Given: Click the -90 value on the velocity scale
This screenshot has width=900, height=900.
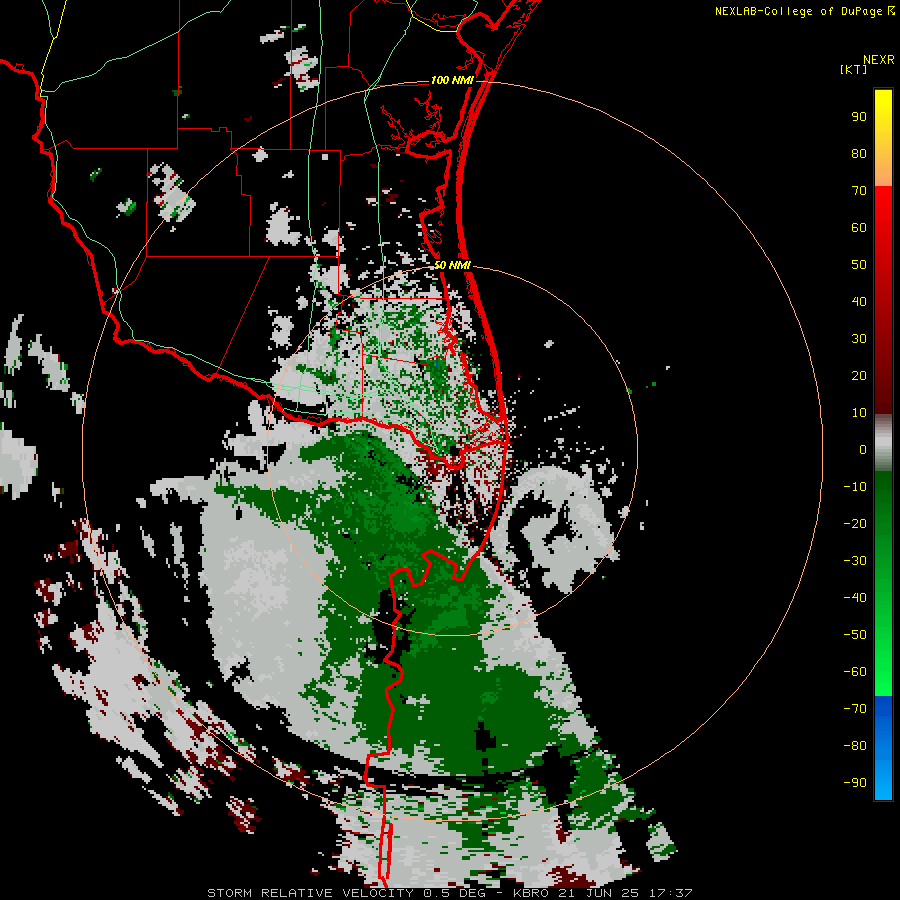Looking at the screenshot, I should pos(855,783).
